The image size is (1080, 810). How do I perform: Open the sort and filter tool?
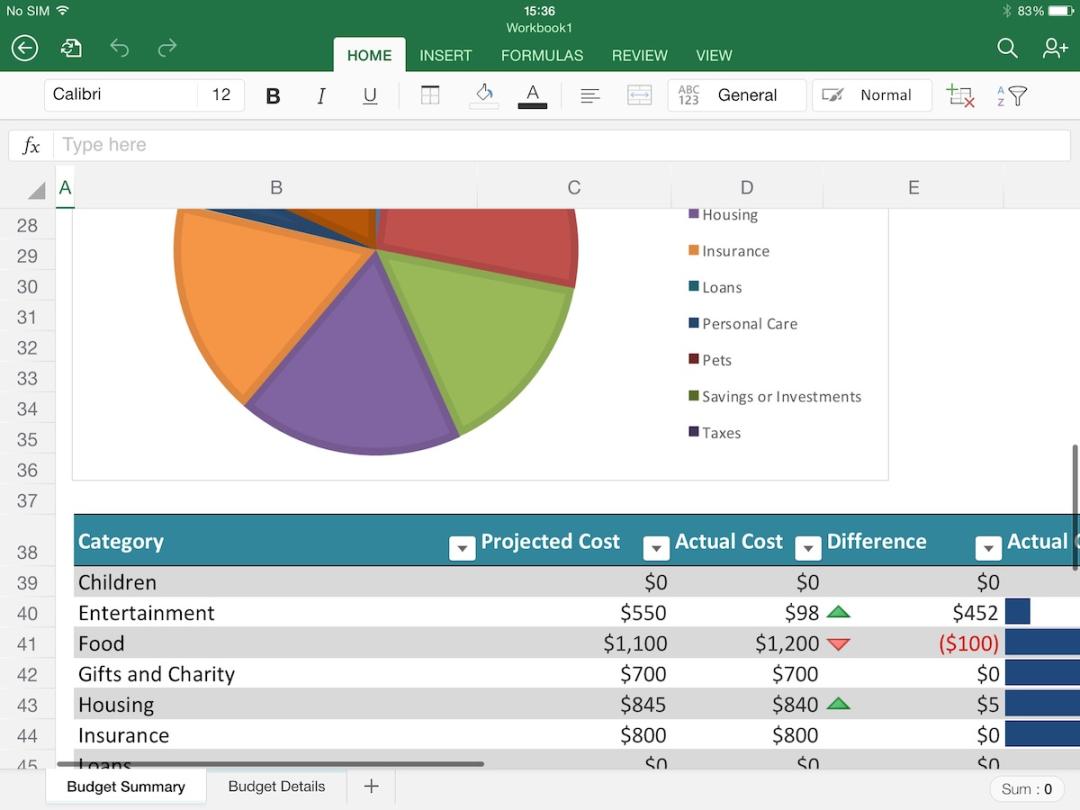click(1012, 96)
